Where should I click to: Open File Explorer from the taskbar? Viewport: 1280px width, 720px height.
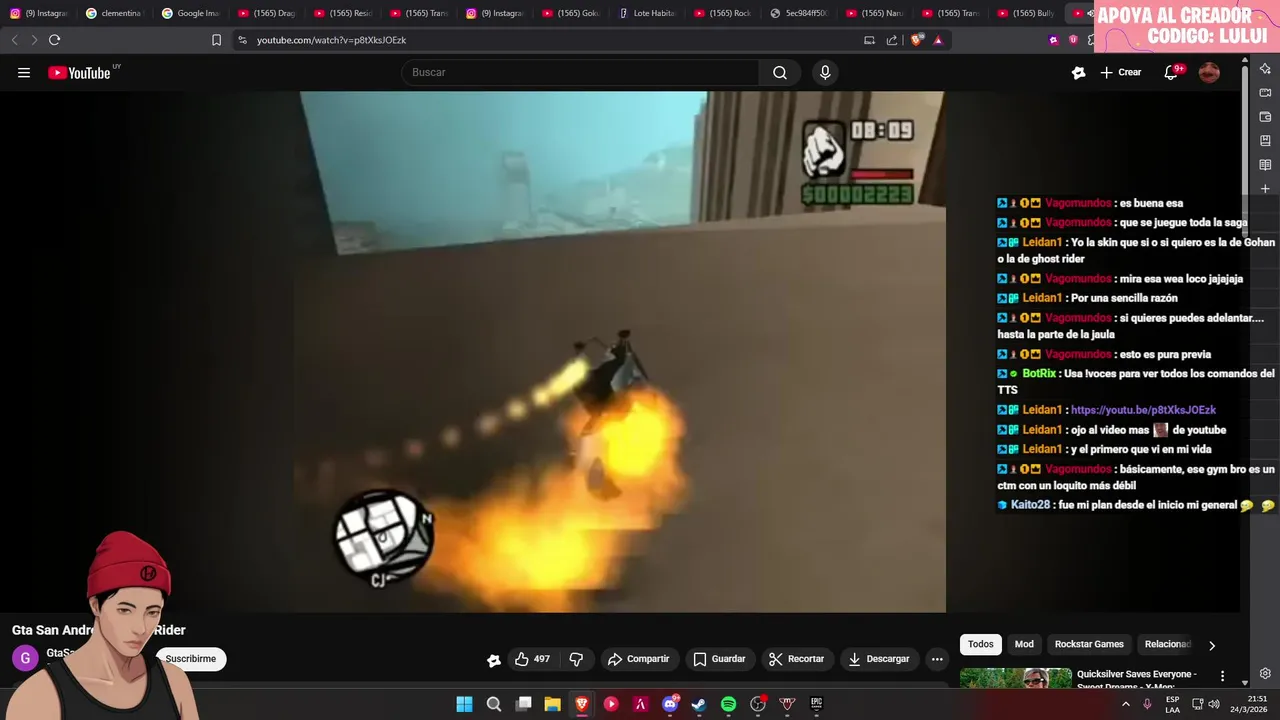click(x=552, y=704)
